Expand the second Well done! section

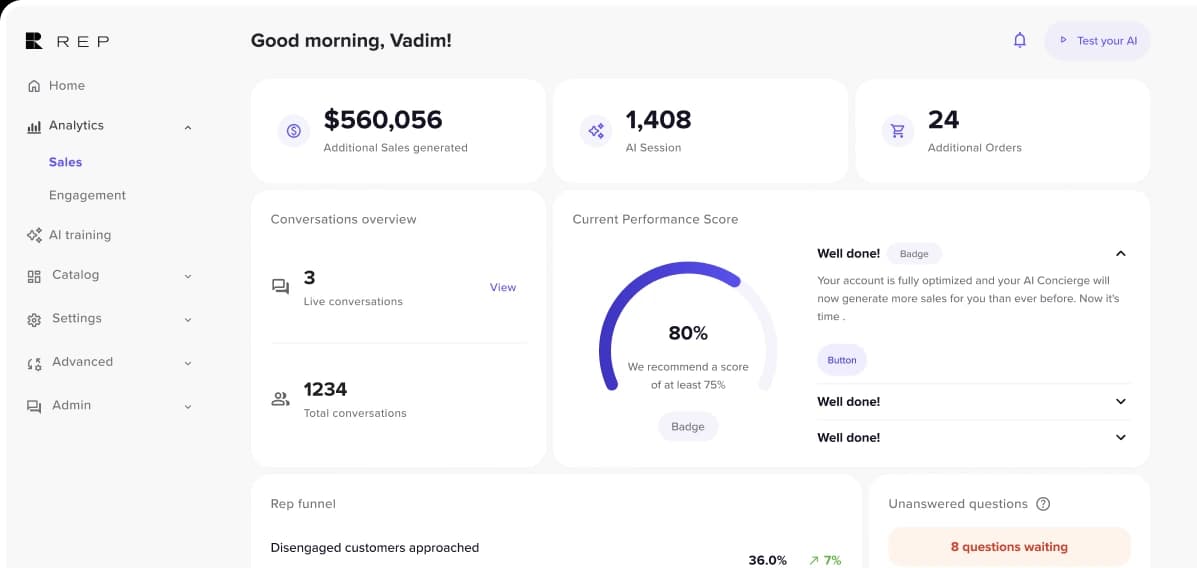1121,402
